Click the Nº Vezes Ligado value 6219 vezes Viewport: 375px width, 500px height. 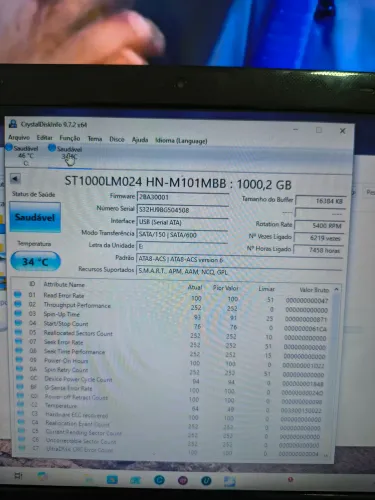tap(319, 238)
